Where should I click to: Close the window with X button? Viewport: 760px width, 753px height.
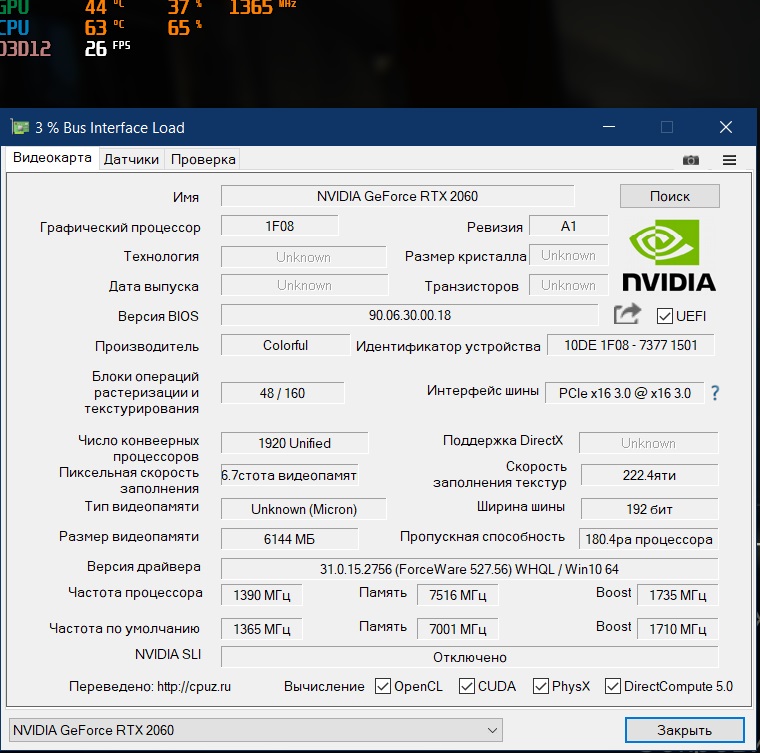726,127
